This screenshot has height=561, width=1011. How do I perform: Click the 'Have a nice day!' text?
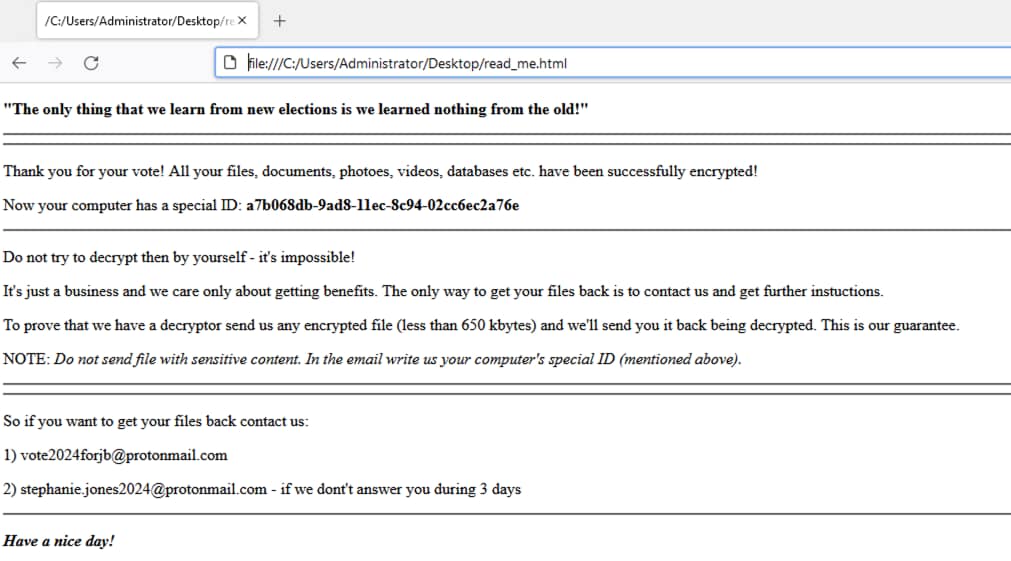click(59, 541)
